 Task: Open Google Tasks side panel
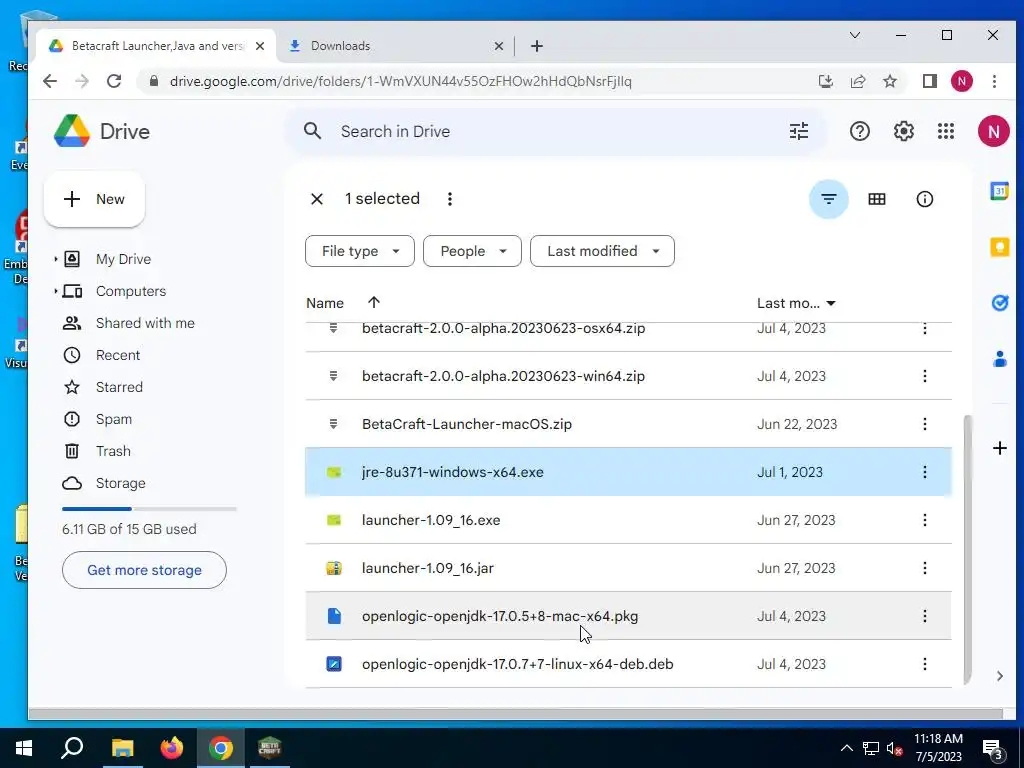pos(999,303)
